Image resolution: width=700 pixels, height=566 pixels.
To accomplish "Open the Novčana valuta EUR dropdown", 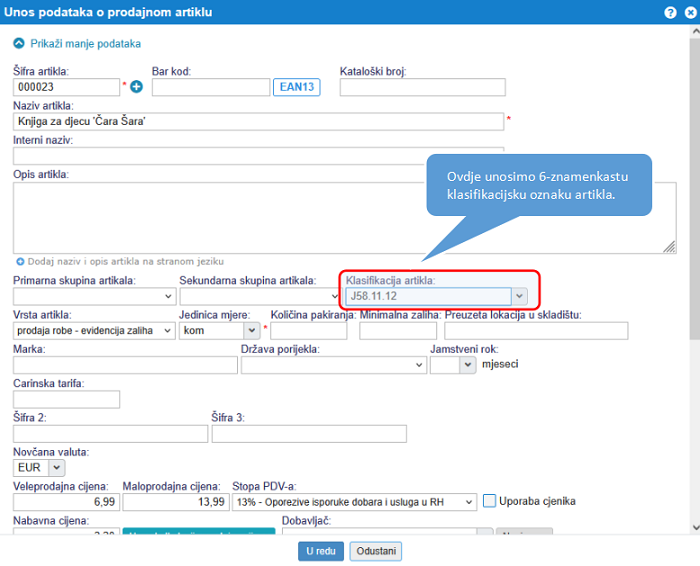I will pos(56,467).
